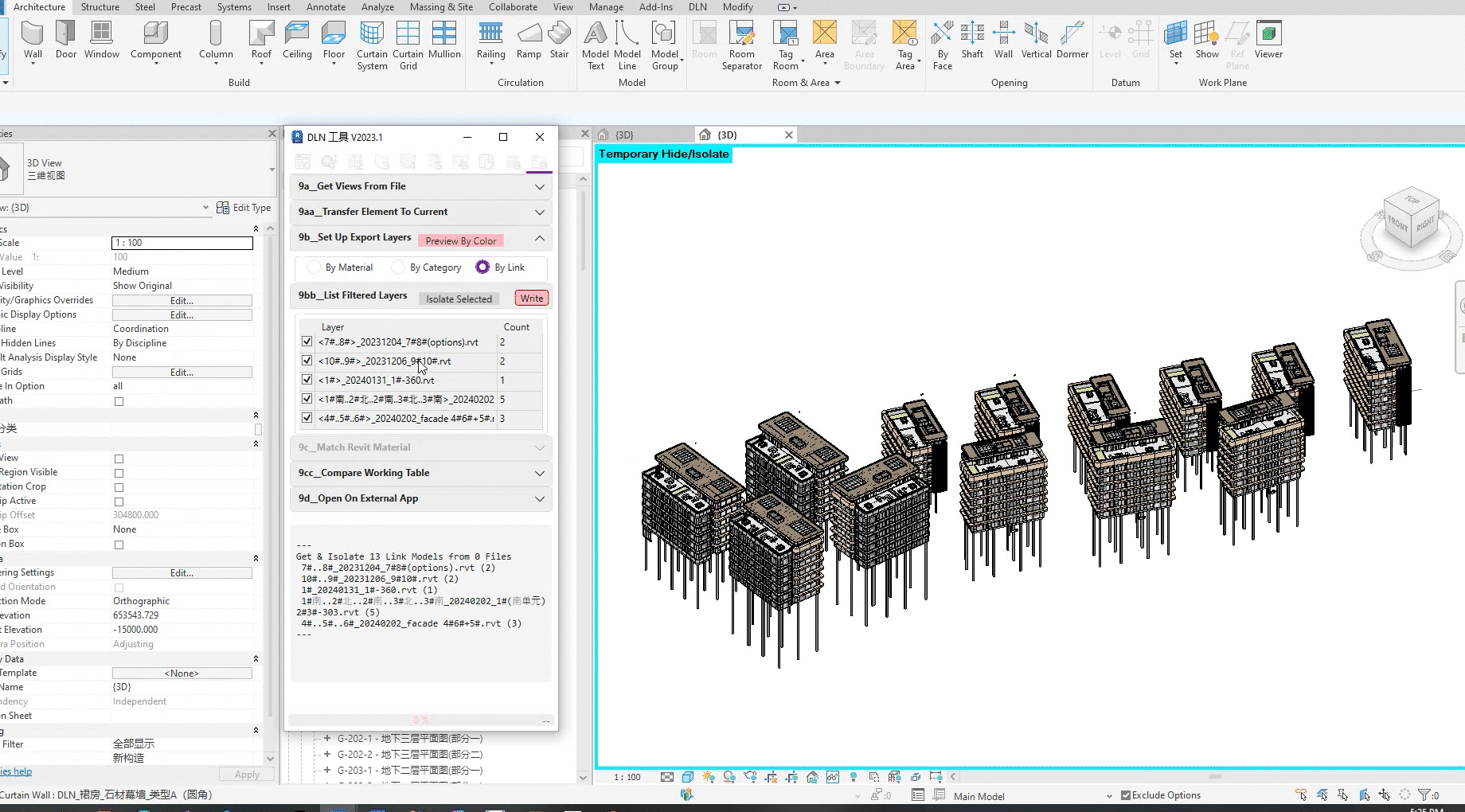Switch to the first {3D} view tab
Screen dimensions: 1465x812
coord(625,135)
